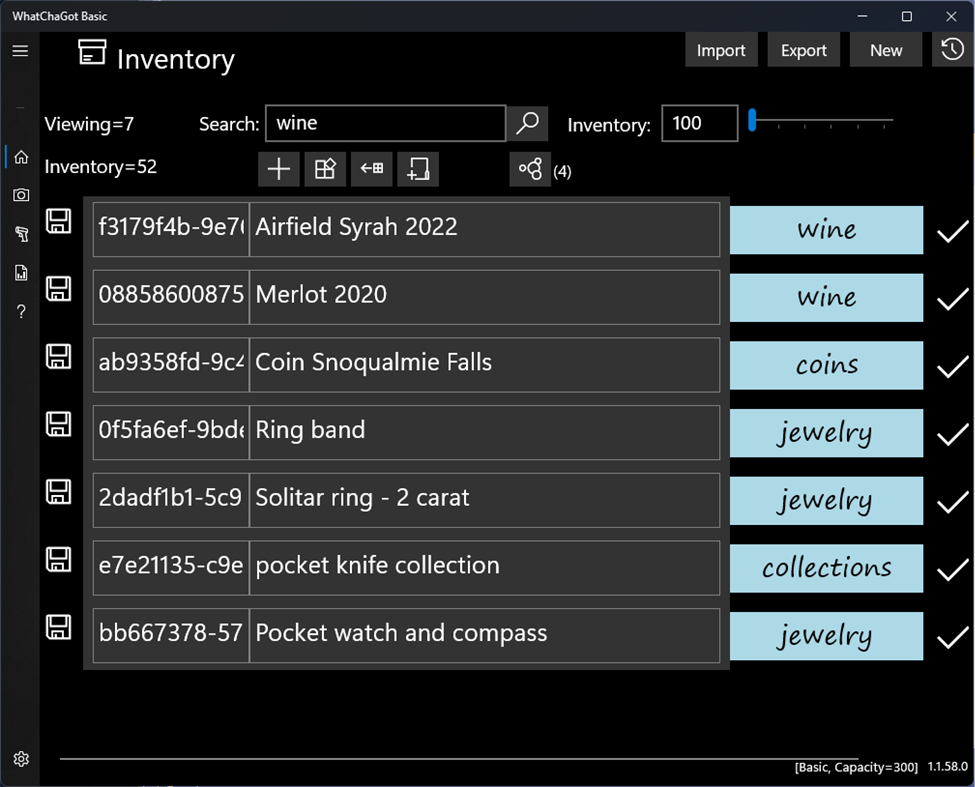Click coins category tag
The image size is (975, 787).
[826, 366]
